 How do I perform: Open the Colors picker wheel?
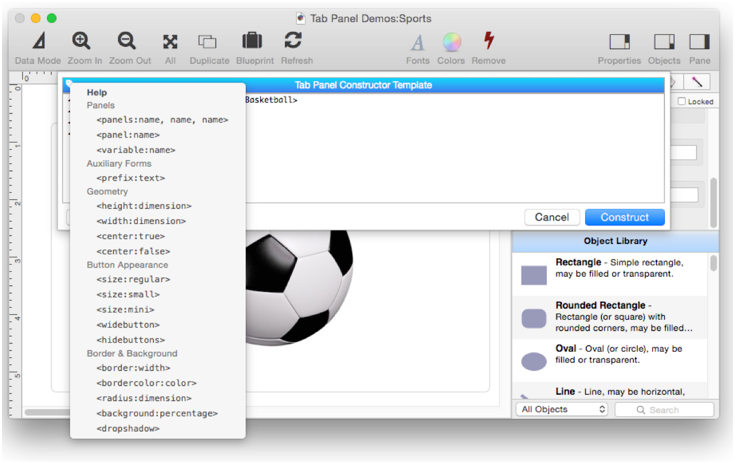[x=452, y=42]
